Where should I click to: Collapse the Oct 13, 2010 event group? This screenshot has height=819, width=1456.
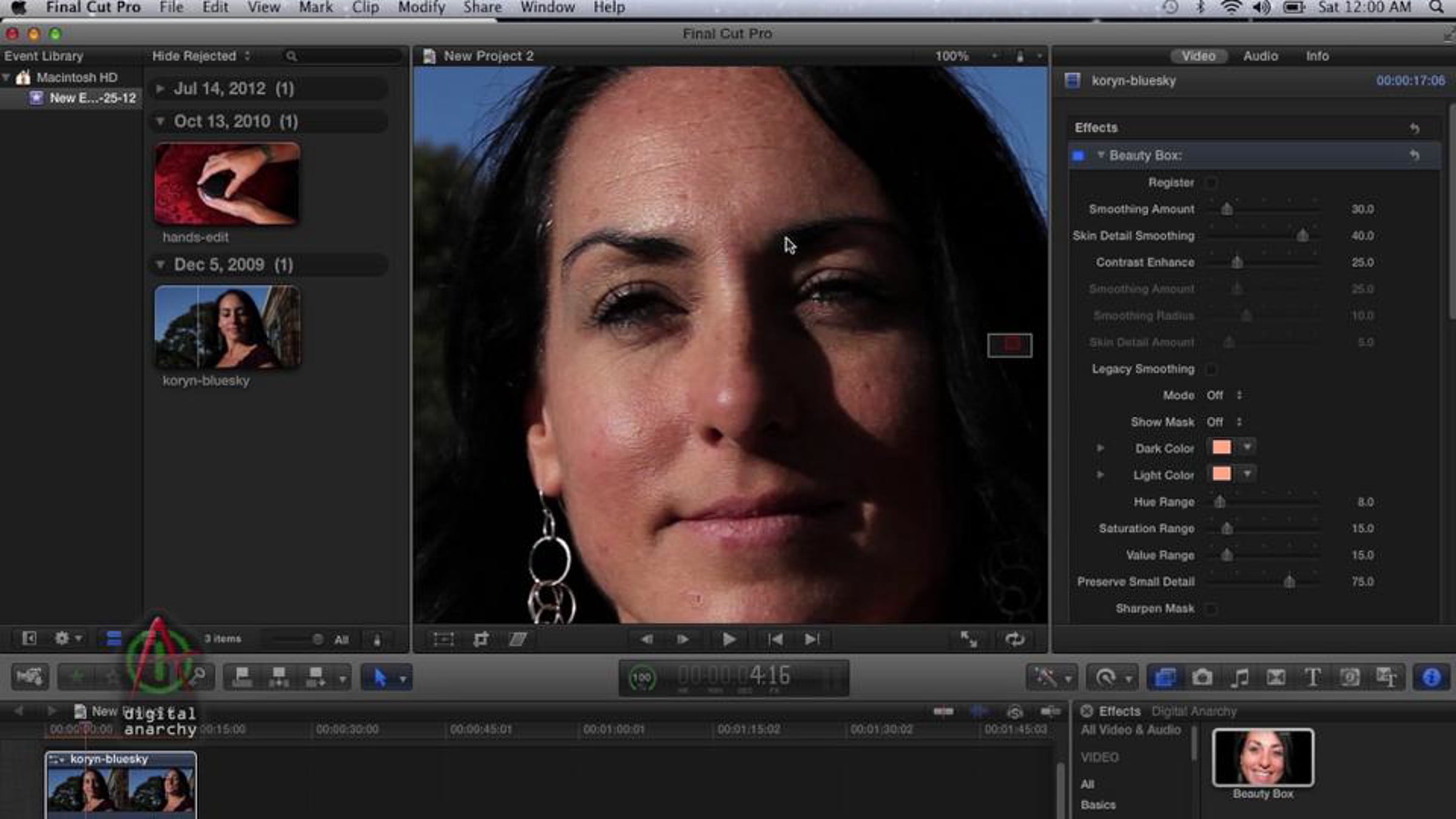[x=160, y=121]
